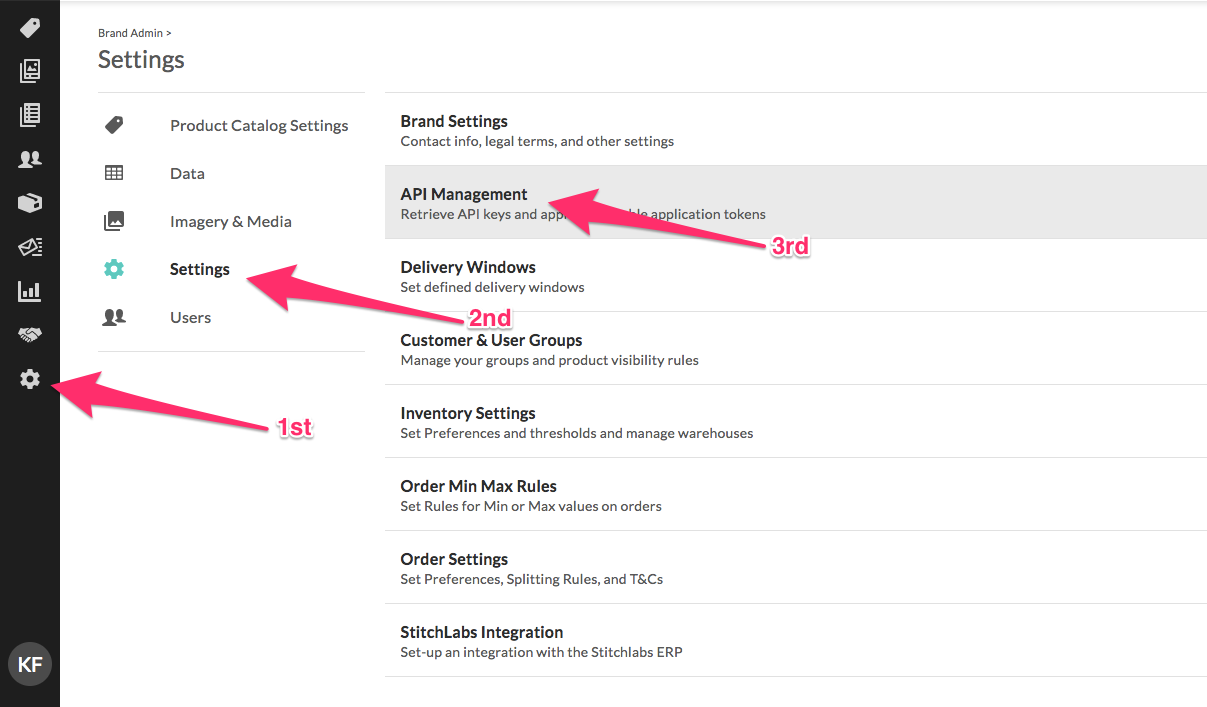Screen dimensions: 1207x707
Task: Open Brand Settings
Action: point(796,130)
